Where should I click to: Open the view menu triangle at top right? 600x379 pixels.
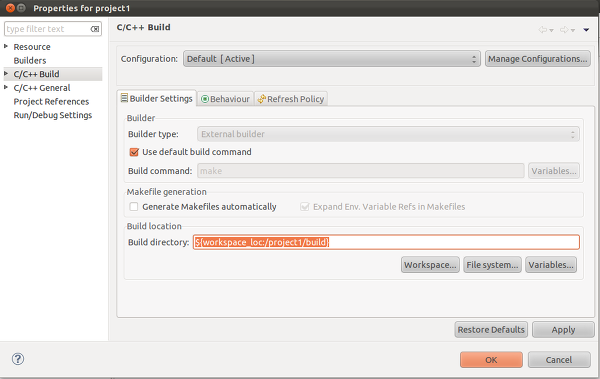coord(586,30)
